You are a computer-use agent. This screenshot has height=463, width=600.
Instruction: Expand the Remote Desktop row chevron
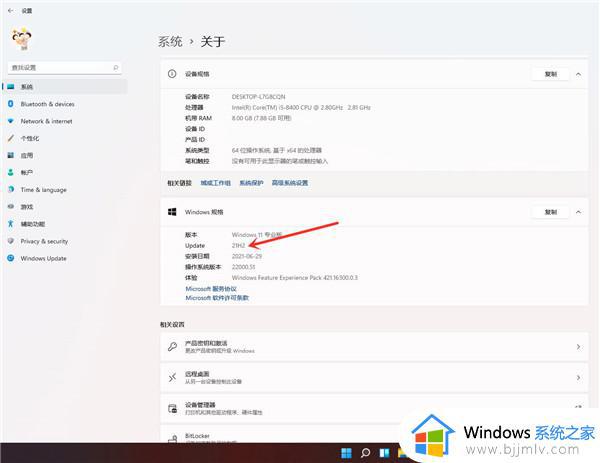[578, 378]
